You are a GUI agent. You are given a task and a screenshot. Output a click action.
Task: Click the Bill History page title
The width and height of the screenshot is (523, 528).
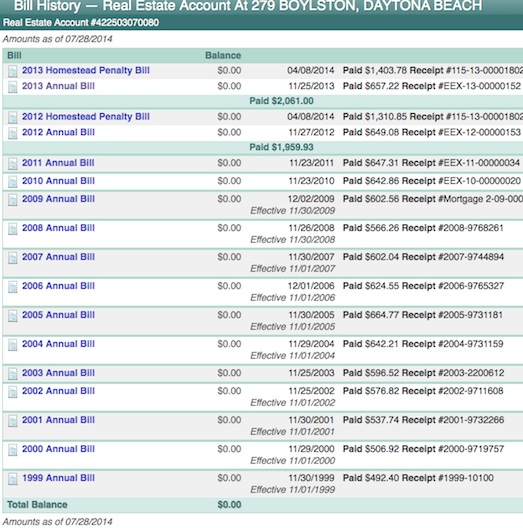248,6
